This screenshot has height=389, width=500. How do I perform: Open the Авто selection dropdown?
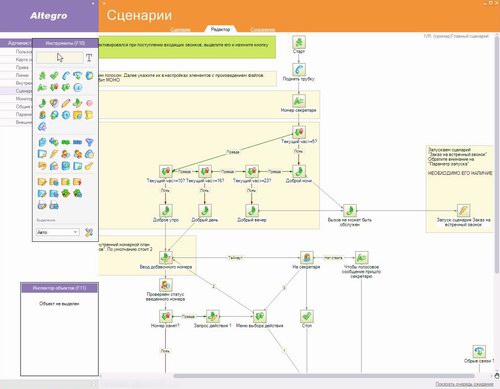click(58, 232)
